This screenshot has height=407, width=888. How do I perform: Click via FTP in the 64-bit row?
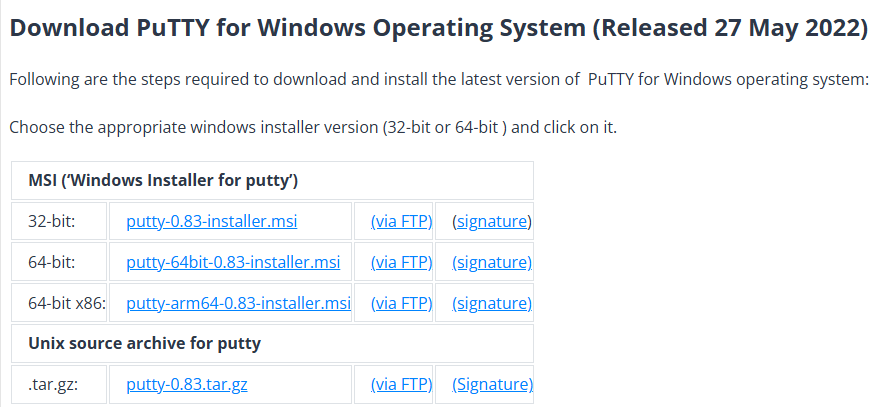tap(401, 262)
